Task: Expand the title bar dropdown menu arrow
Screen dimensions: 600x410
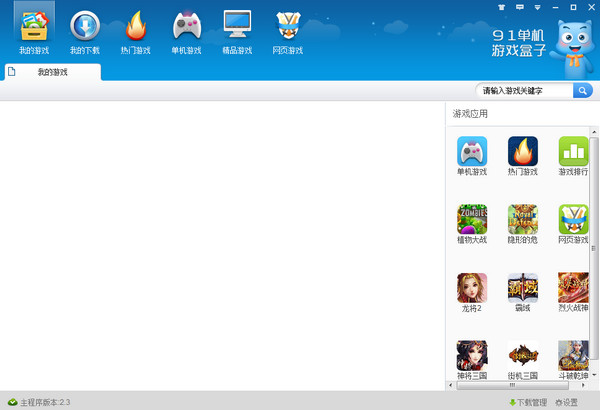Action: [538, 6]
